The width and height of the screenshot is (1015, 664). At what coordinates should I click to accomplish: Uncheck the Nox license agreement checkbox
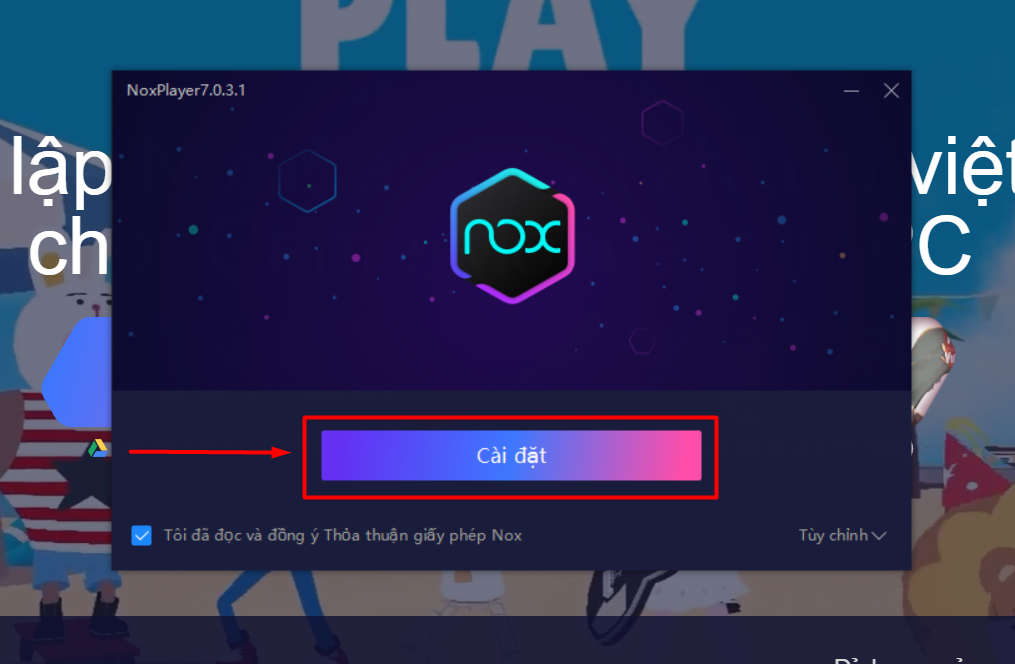click(x=142, y=535)
